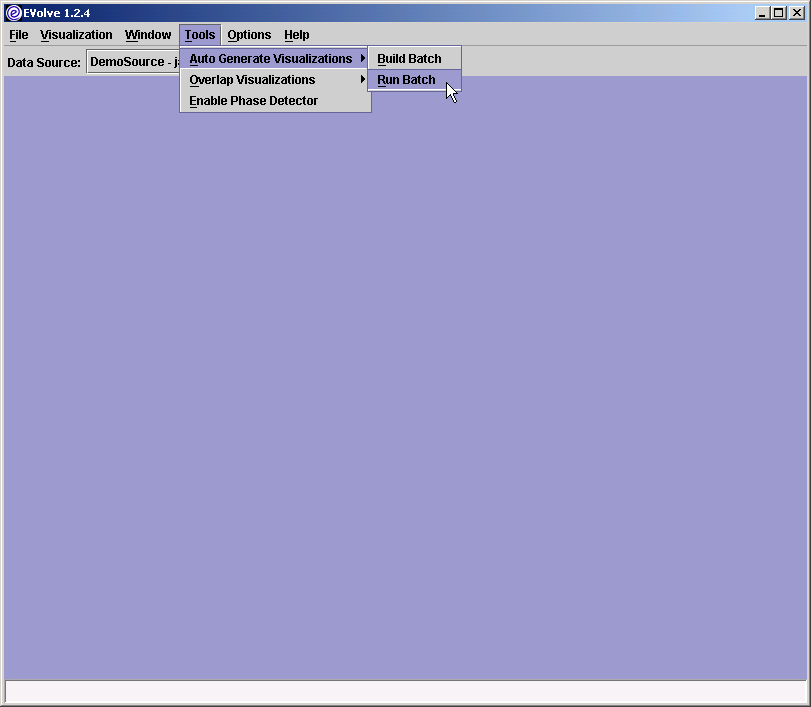Close the open Tools menu
This screenshot has height=707, width=811.
coord(200,35)
